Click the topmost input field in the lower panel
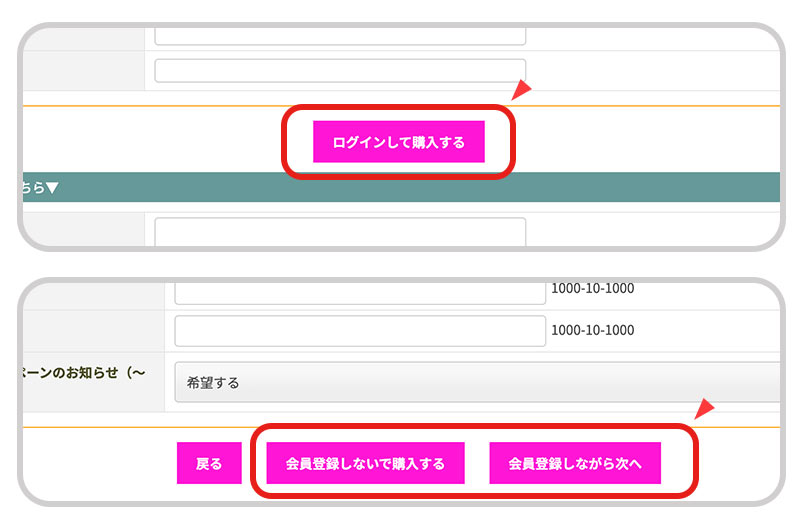Screen dimensions: 800x525 point(360,291)
